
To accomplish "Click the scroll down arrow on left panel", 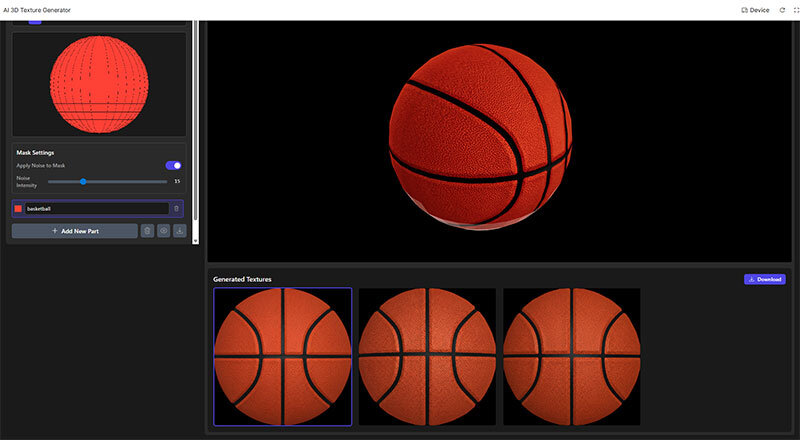I will click(x=195, y=240).
